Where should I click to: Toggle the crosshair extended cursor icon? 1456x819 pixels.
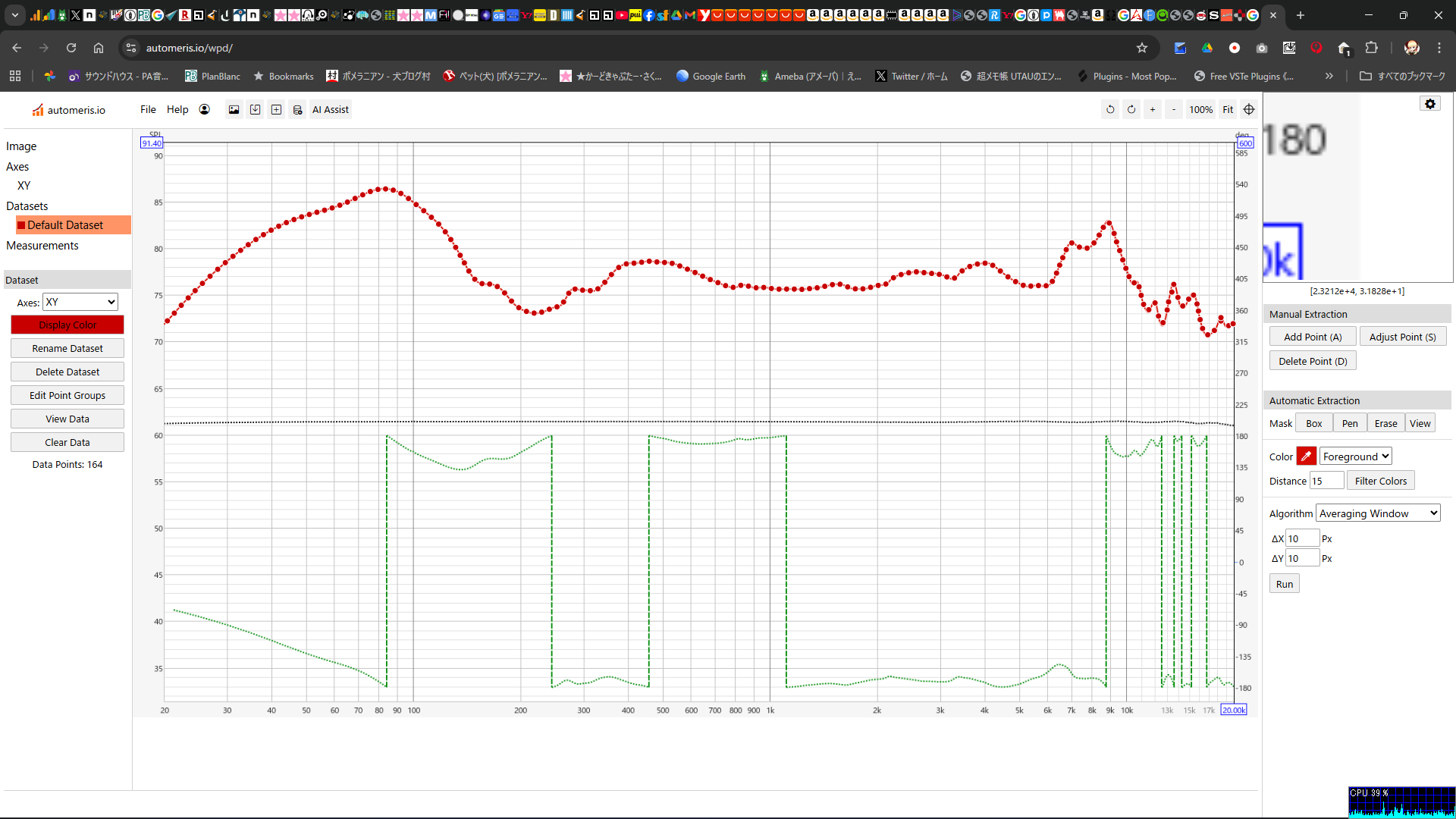pos(1249,110)
